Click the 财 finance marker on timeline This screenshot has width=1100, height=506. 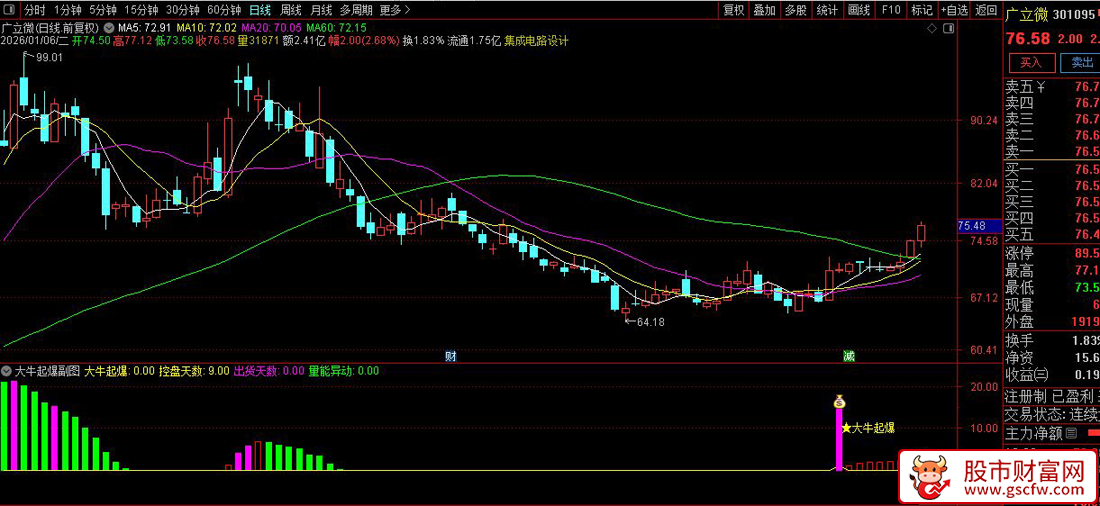coord(450,357)
